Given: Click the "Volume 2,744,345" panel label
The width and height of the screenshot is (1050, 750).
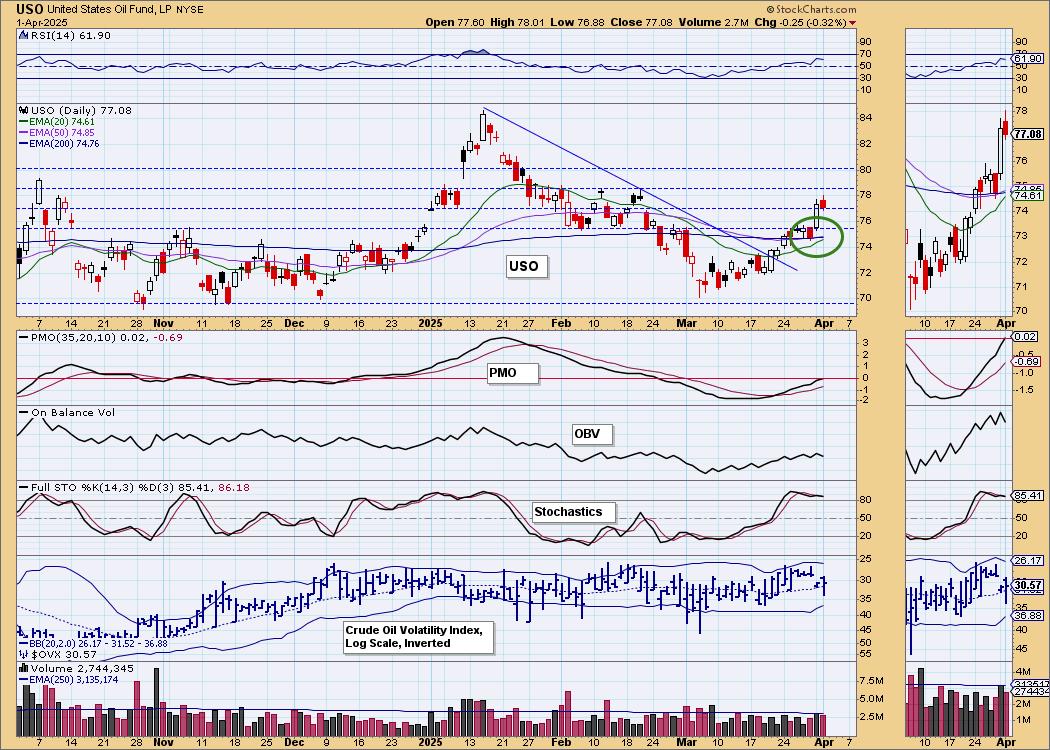Looking at the screenshot, I should pos(82,668).
